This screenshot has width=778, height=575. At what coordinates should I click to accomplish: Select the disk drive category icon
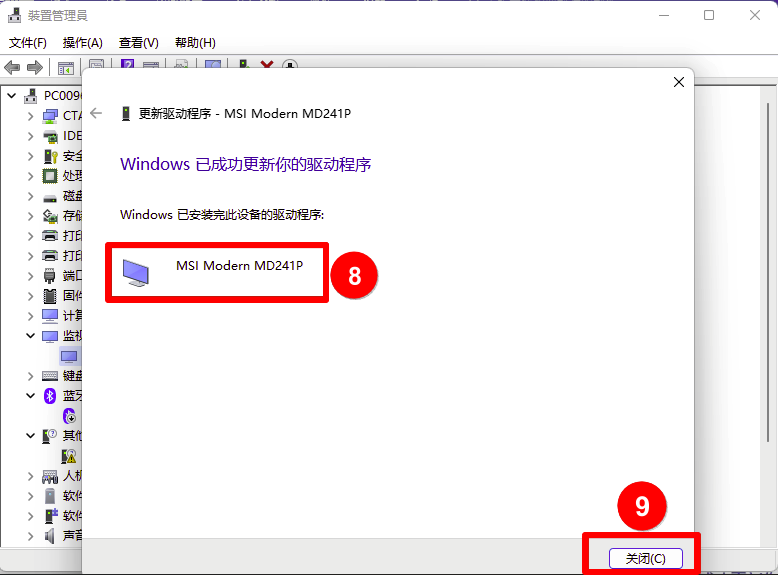(x=50, y=198)
